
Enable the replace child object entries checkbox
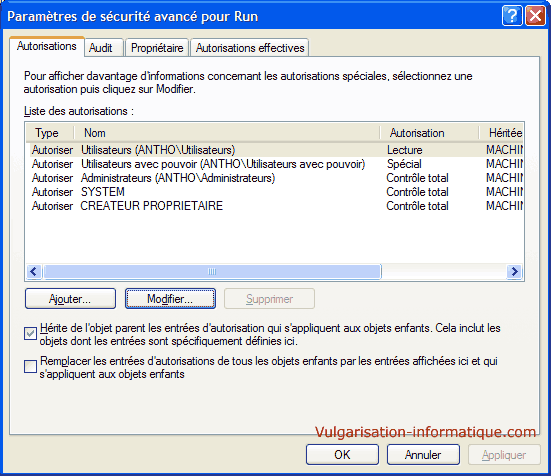click(x=31, y=366)
